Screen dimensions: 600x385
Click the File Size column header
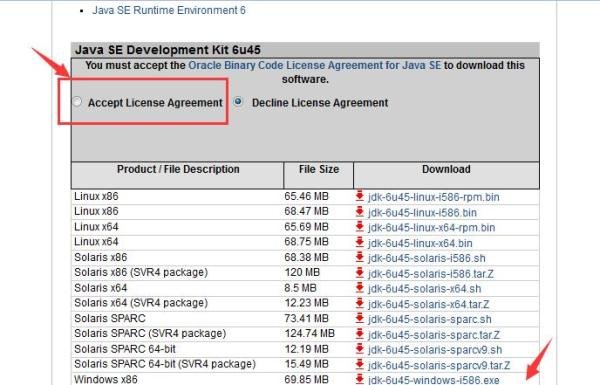[319, 175]
